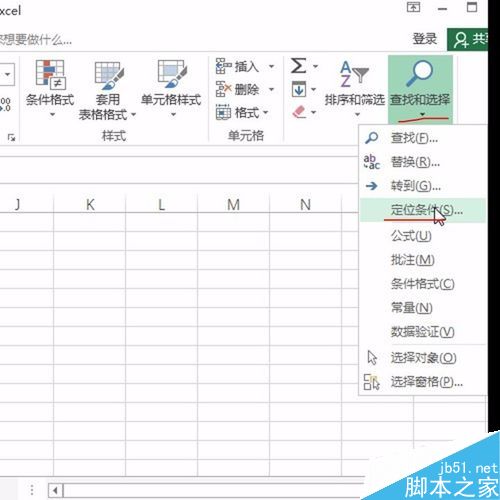The height and width of the screenshot is (500, 500).
Task: Expand the Insert (插入) dropdown arrow
Action: pyautogui.click(x=272, y=66)
